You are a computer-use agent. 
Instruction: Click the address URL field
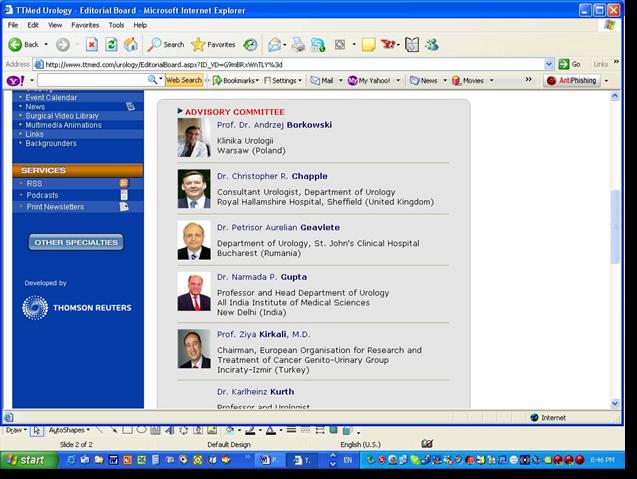point(288,64)
